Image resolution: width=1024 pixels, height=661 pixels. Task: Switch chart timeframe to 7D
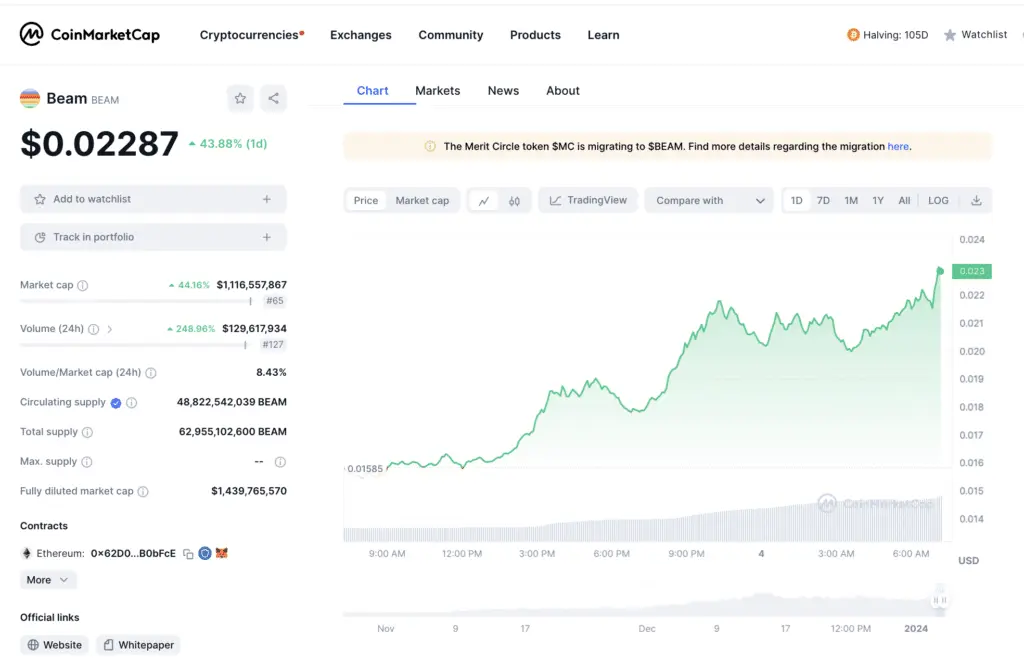[x=824, y=200]
